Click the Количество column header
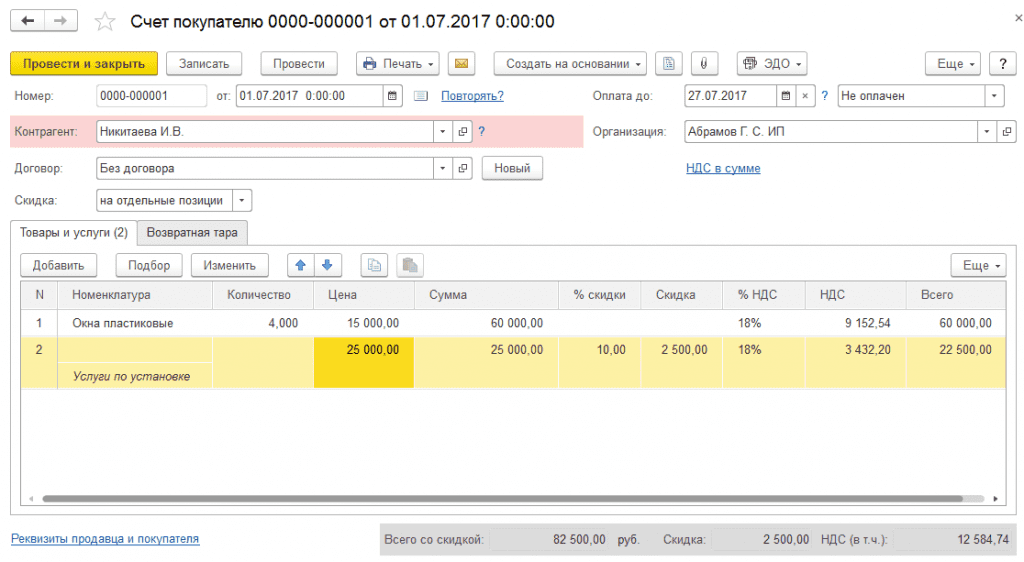1024x562 pixels. (x=263, y=295)
